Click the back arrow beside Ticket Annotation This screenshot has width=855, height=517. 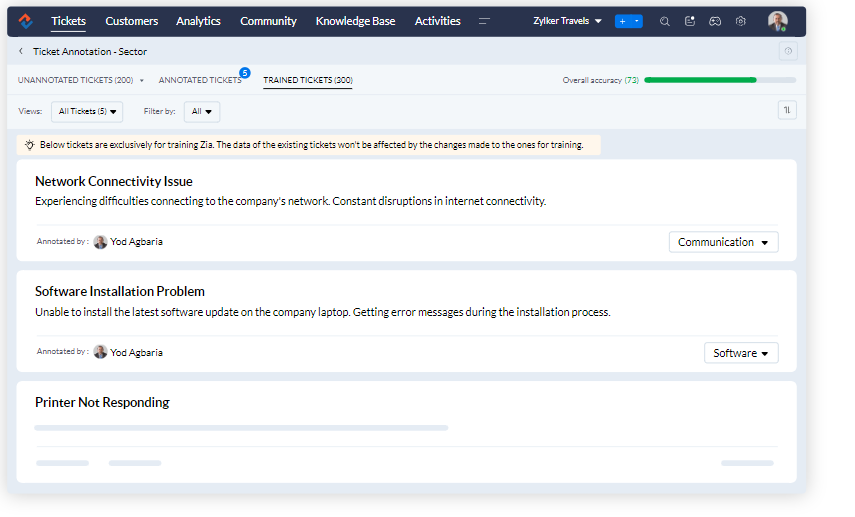22,51
